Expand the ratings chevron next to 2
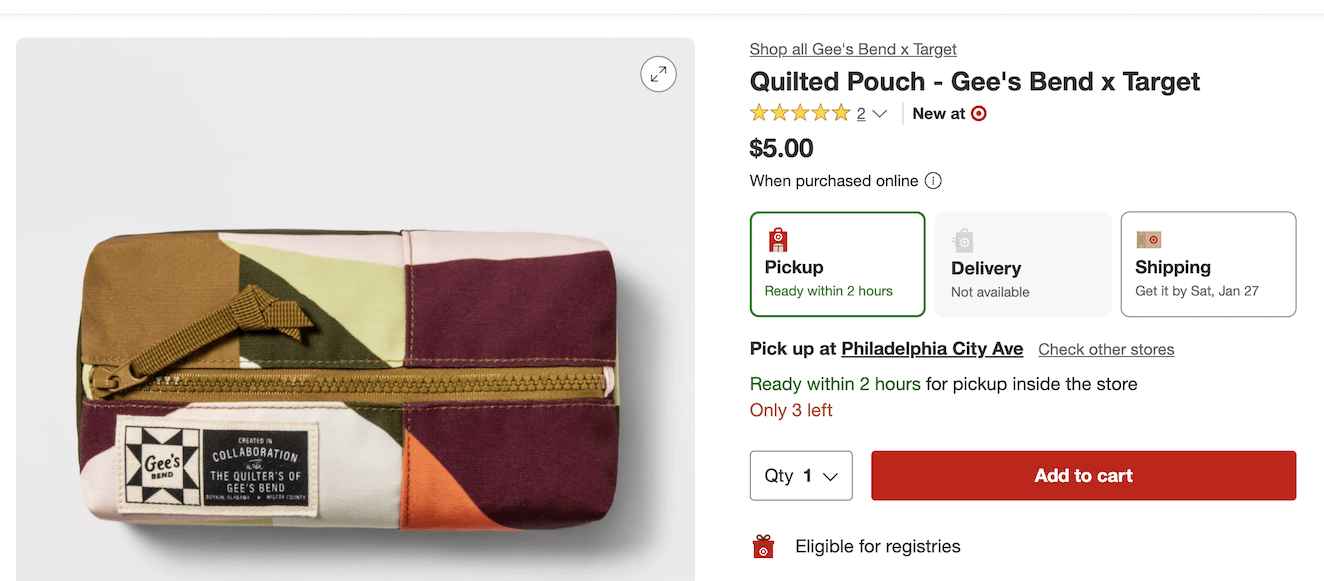The image size is (1324, 581). tap(880, 114)
